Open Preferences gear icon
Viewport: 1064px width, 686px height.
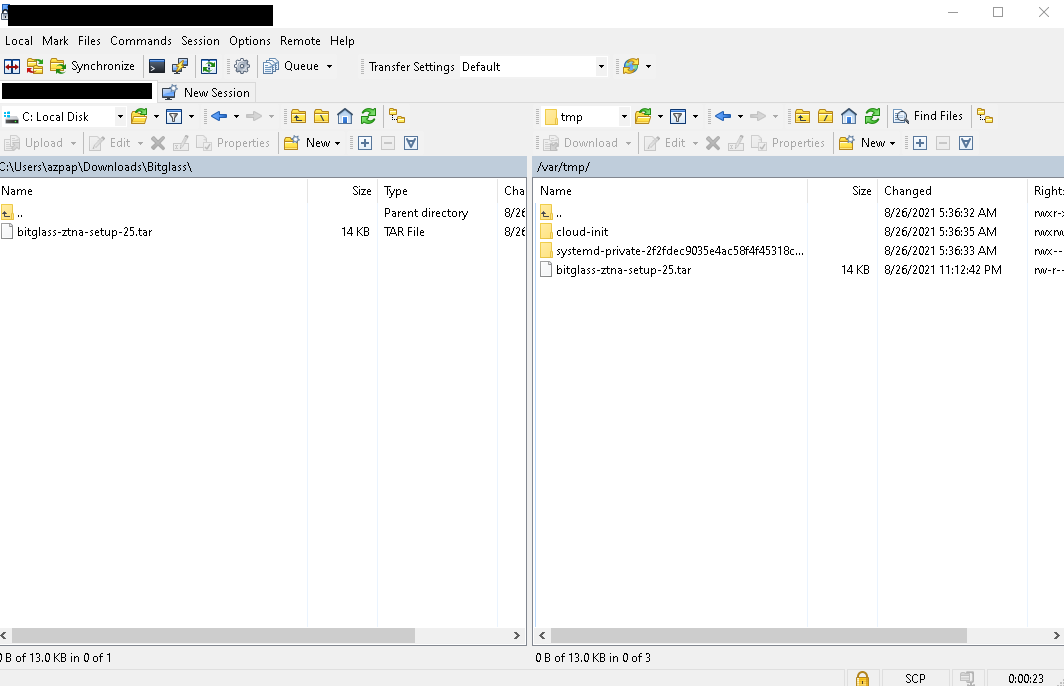[x=242, y=66]
